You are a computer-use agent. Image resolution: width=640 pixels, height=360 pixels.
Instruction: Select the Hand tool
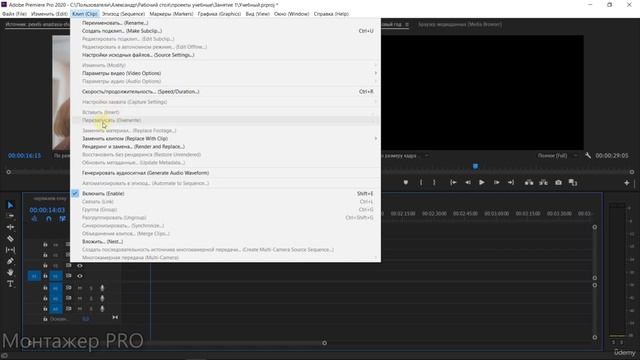(x=10, y=272)
